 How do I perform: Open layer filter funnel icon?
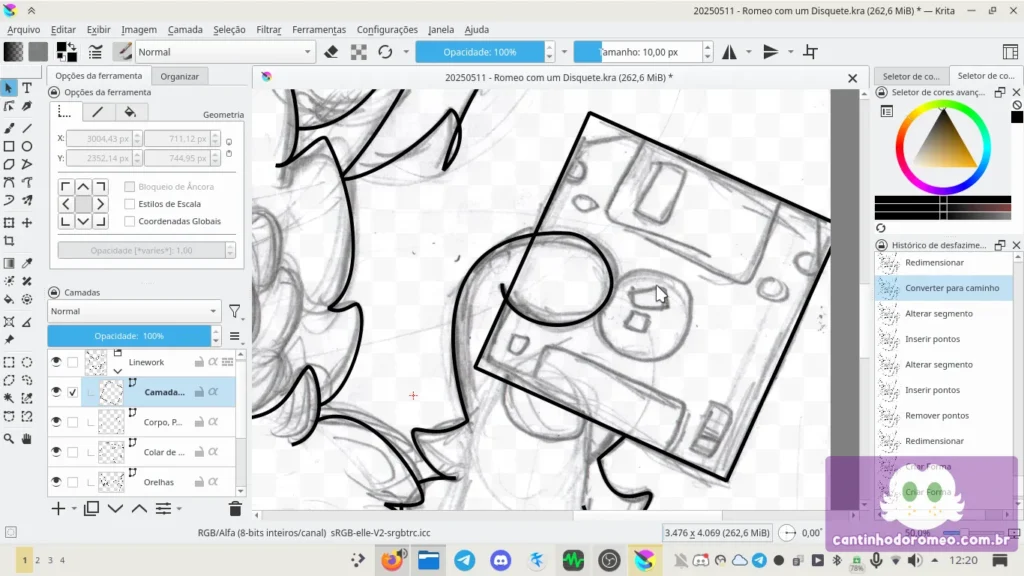234,312
